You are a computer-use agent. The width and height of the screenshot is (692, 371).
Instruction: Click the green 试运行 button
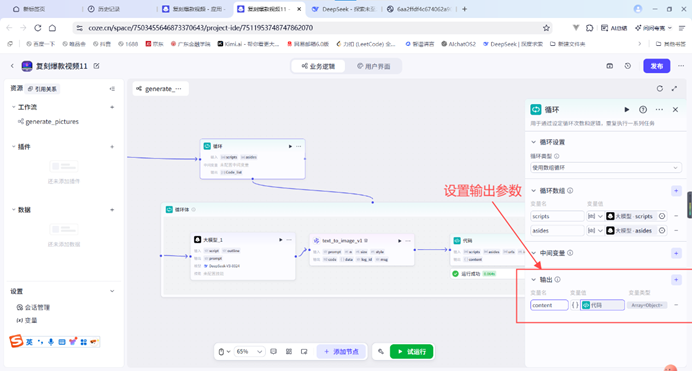tap(411, 352)
